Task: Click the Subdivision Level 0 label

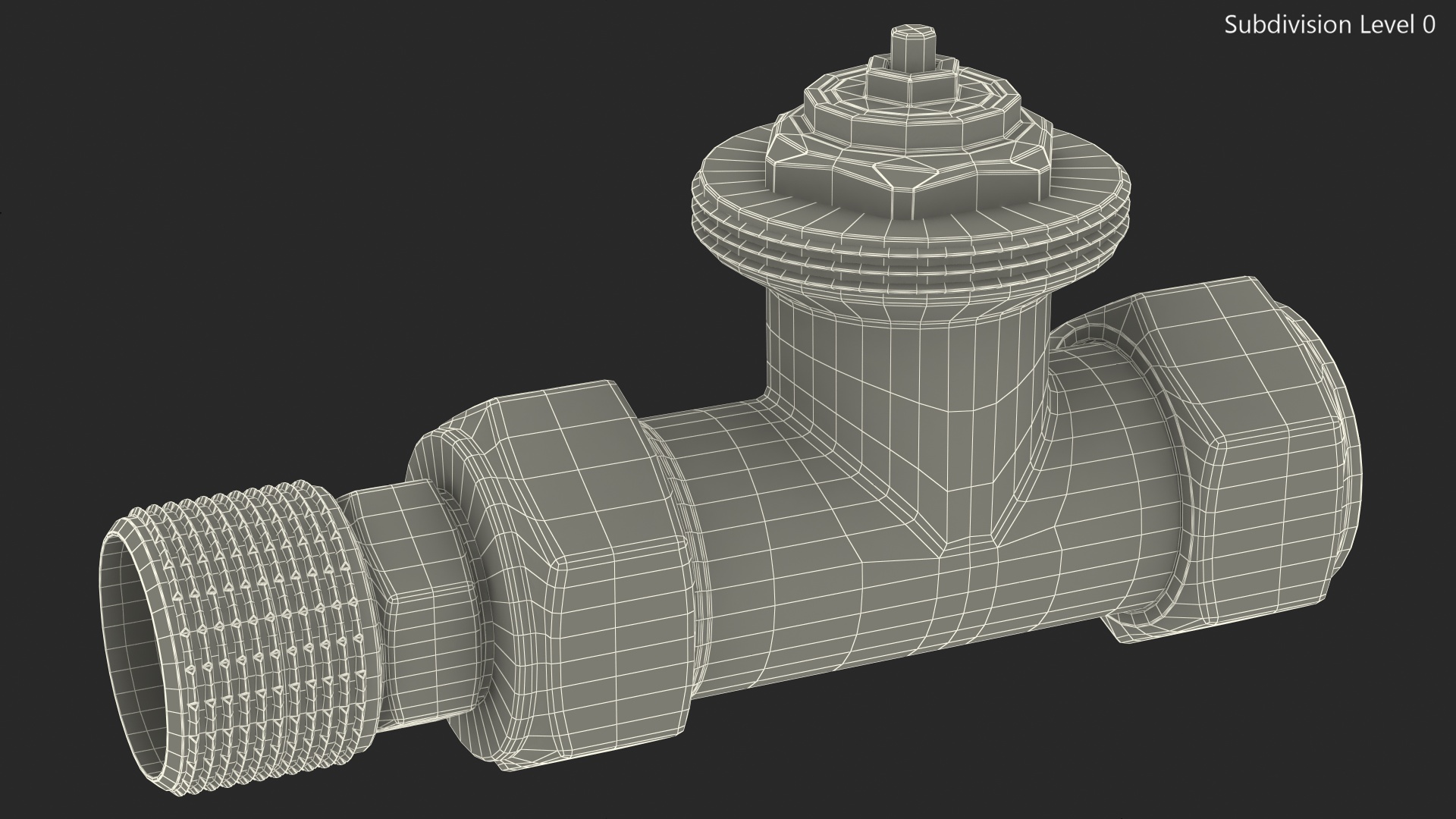Action: 1329,25
